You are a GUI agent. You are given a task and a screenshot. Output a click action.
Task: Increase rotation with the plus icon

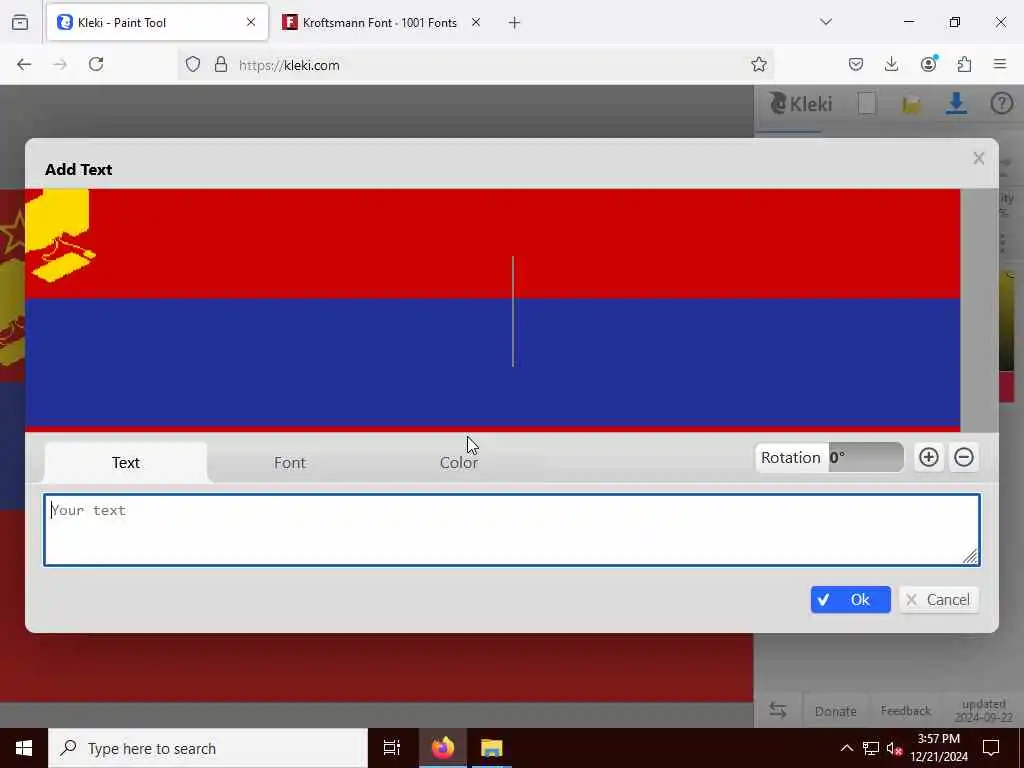[x=929, y=457]
